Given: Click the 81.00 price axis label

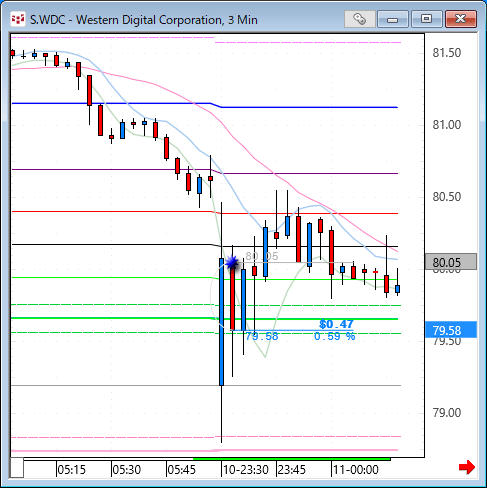Looking at the screenshot, I should tap(447, 125).
